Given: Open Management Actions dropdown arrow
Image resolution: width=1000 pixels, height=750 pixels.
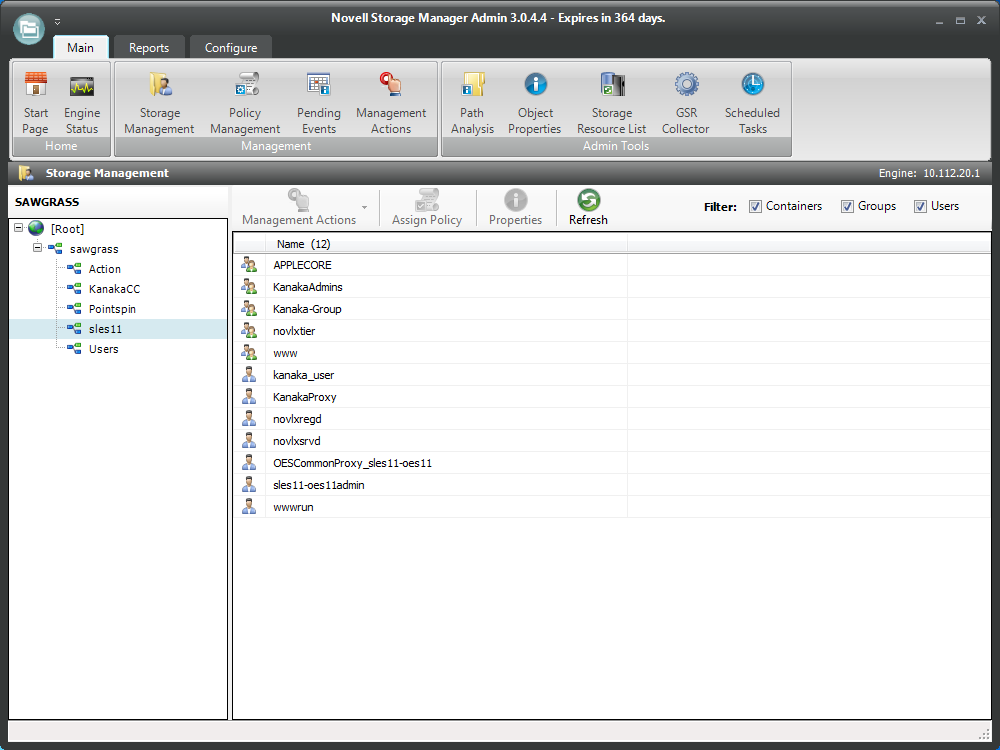Looking at the screenshot, I should [x=364, y=207].
